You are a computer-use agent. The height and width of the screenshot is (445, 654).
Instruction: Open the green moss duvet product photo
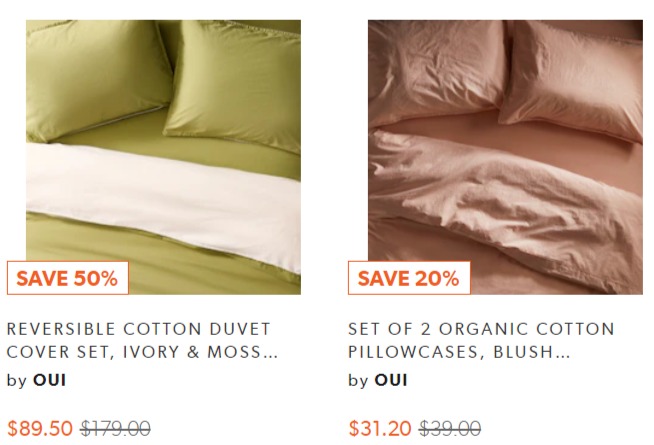tap(163, 157)
